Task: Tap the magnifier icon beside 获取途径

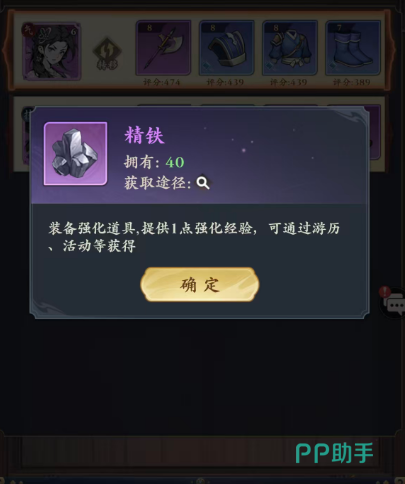Action: pyautogui.click(x=203, y=183)
